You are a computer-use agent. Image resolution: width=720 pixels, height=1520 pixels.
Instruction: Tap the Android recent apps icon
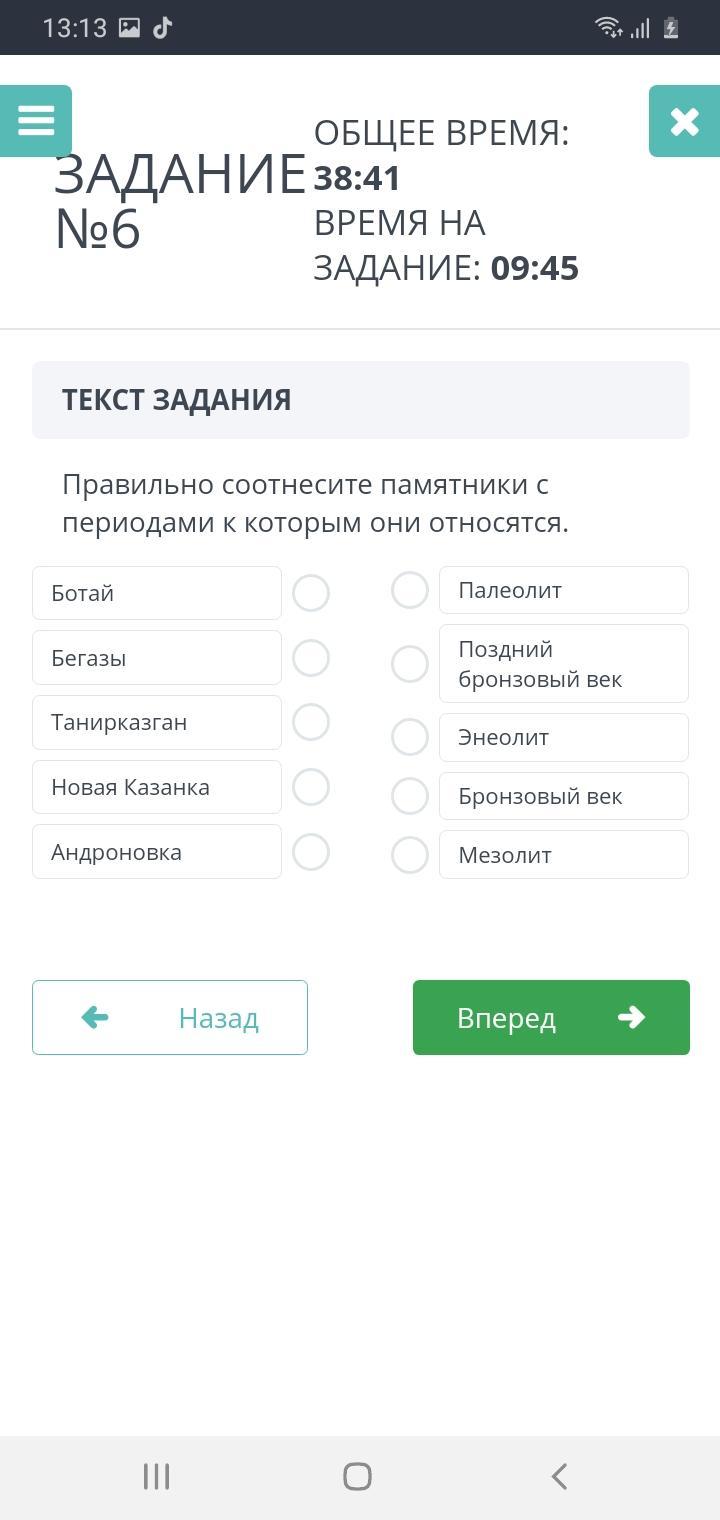[x=156, y=1476]
